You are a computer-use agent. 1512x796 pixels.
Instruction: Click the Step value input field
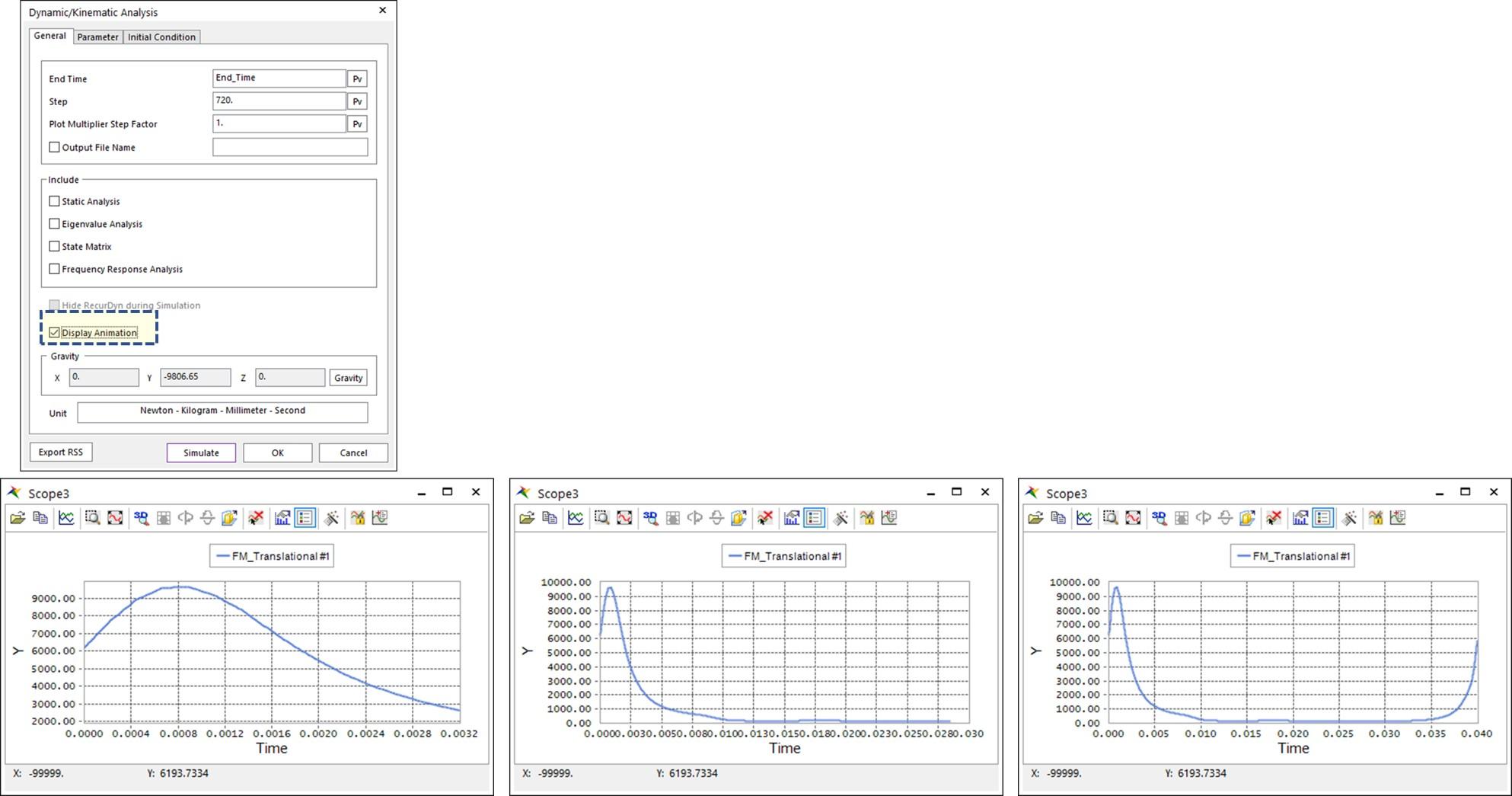[x=279, y=101]
